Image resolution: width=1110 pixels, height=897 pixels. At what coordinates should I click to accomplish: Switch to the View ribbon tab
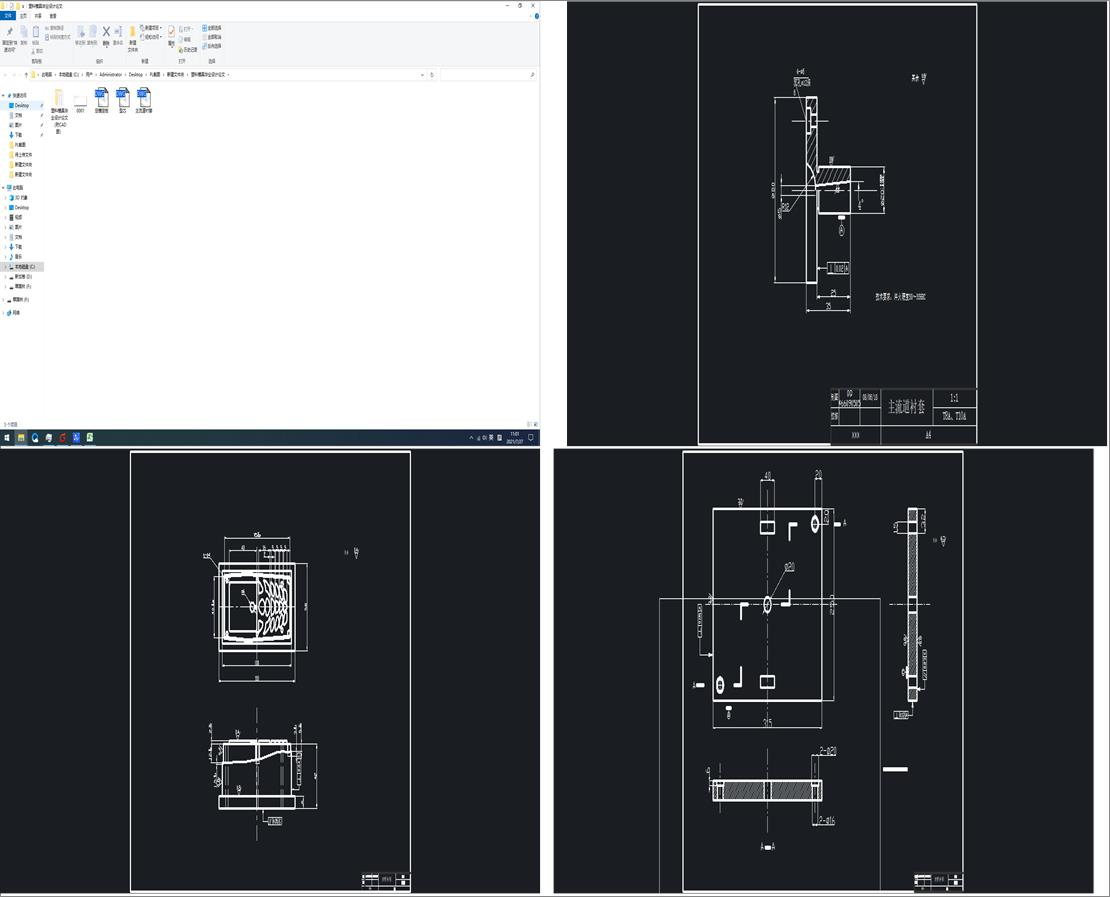pyautogui.click(x=53, y=16)
